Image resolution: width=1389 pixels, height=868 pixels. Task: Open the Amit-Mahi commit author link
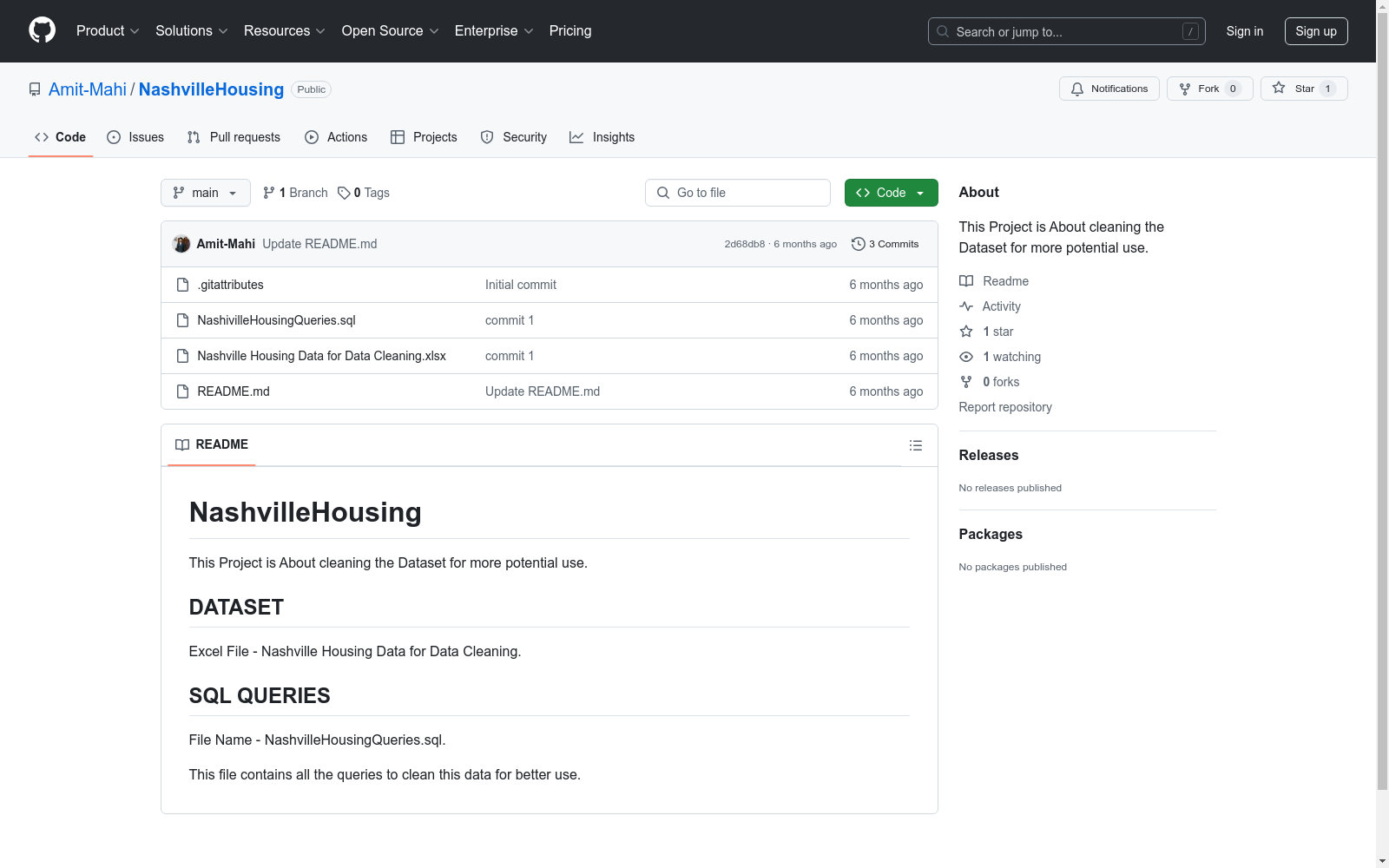(x=226, y=244)
